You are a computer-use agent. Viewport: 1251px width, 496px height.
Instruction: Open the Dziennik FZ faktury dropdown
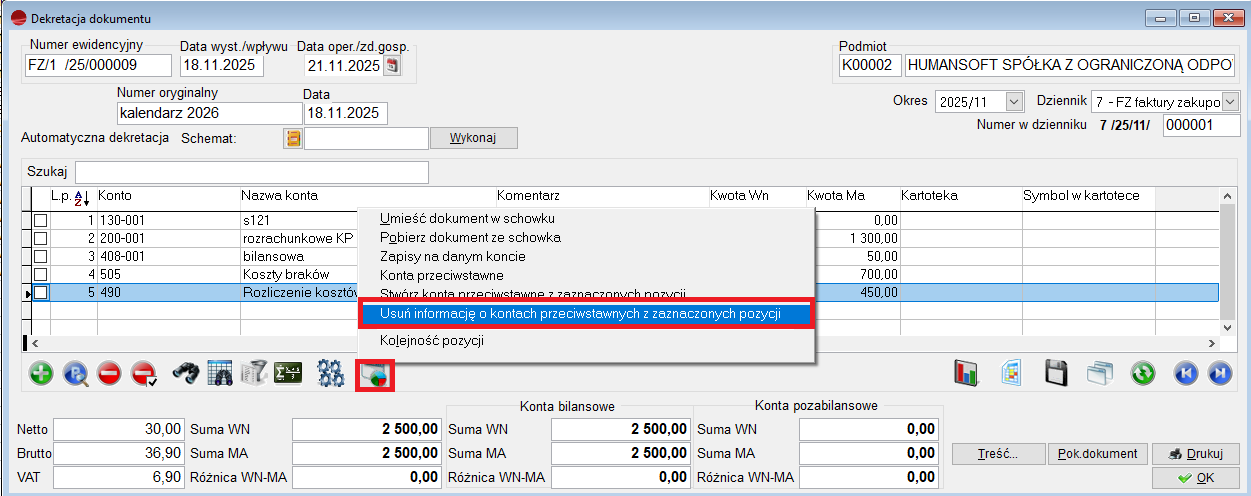[x=1230, y=102]
